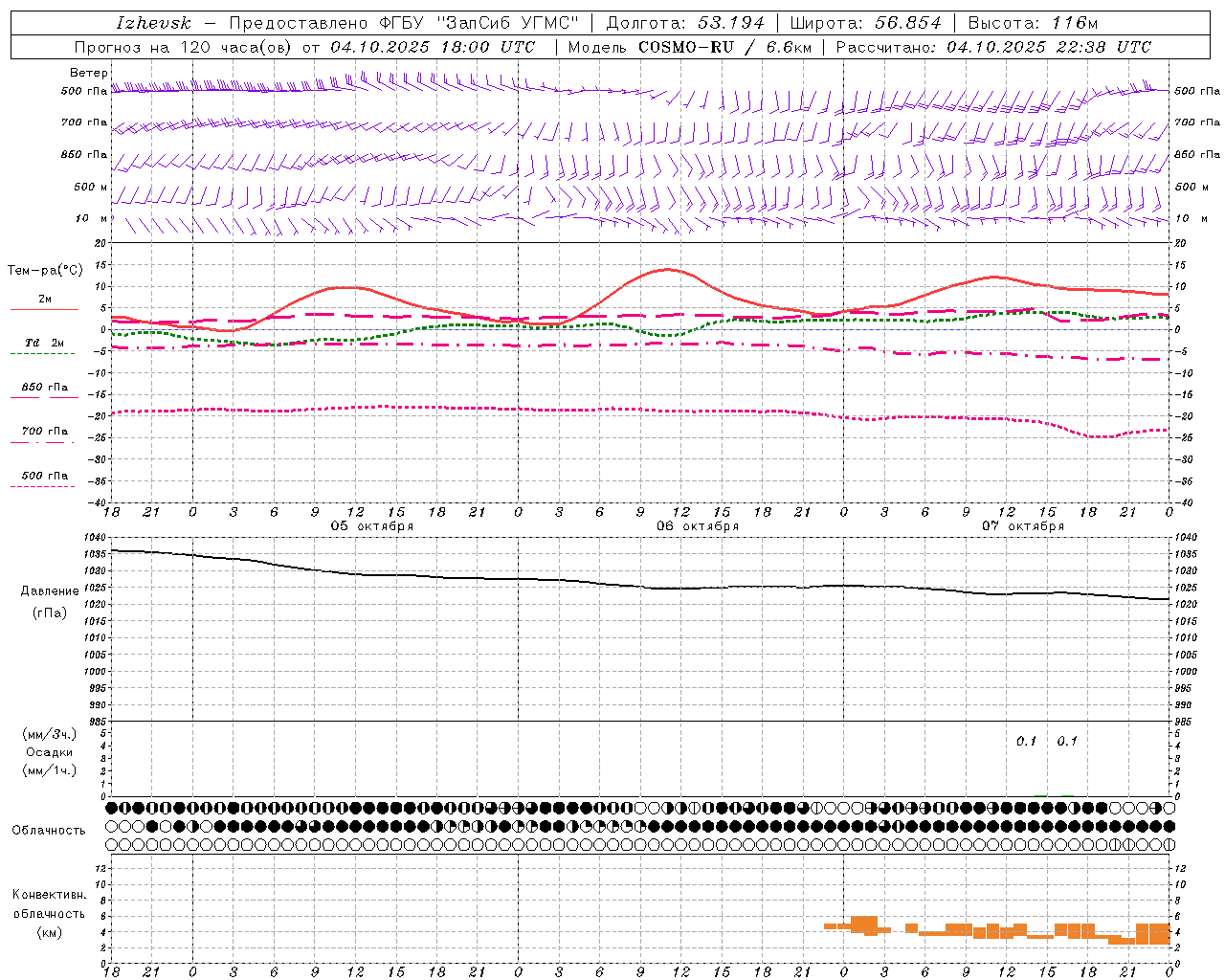Click the Высота: 116м header field
The height and width of the screenshot is (980, 1225).
coord(1033,23)
